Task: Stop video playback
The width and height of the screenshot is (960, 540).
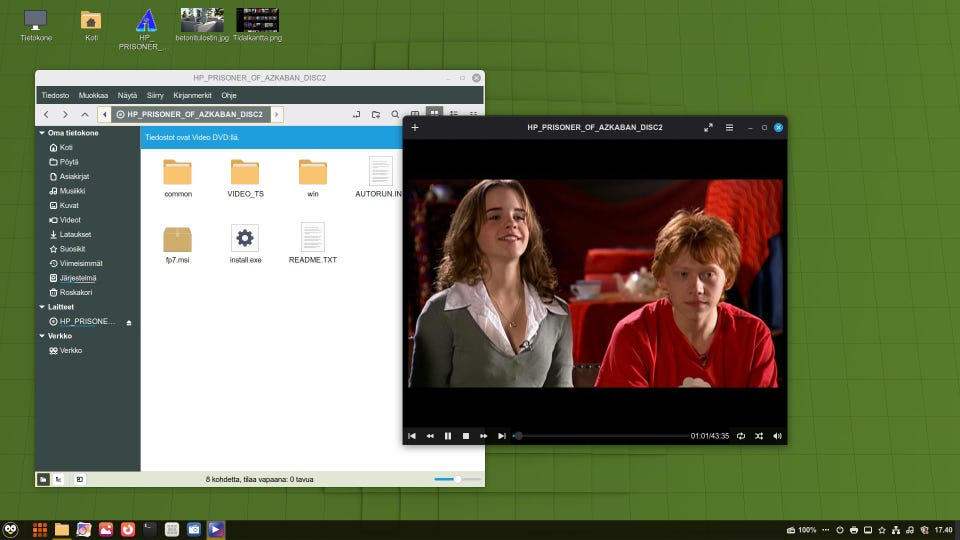Action: (x=466, y=436)
